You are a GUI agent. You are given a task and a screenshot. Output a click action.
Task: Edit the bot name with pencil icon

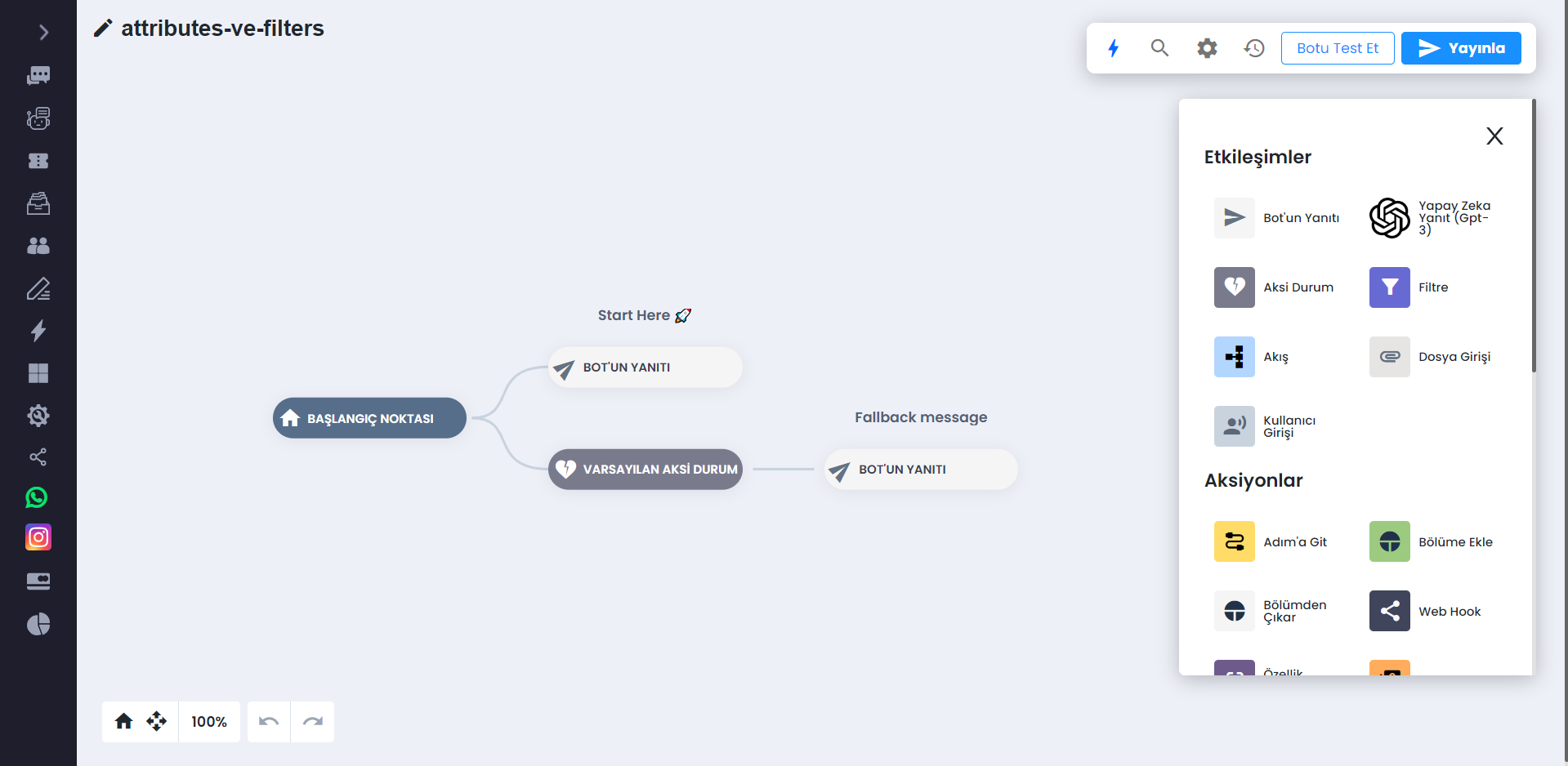103,29
